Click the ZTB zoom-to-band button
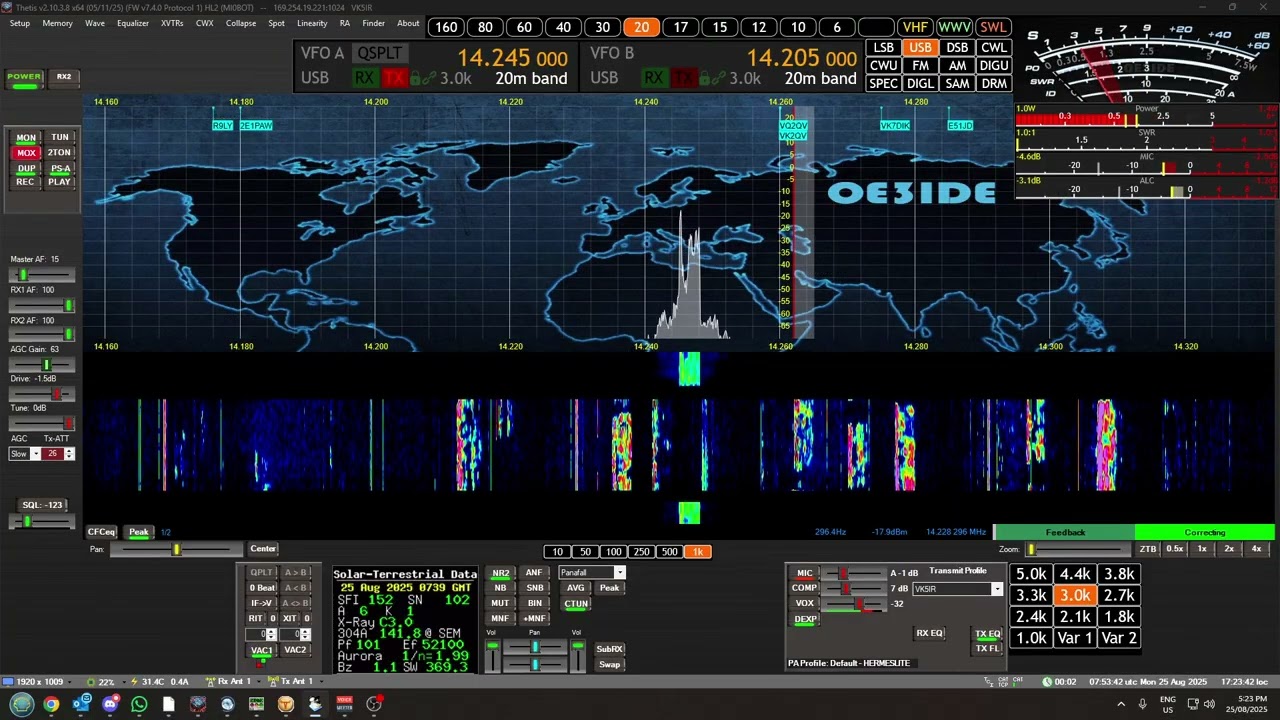Image resolution: width=1280 pixels, height=720 pixels. coord(1148,549)
